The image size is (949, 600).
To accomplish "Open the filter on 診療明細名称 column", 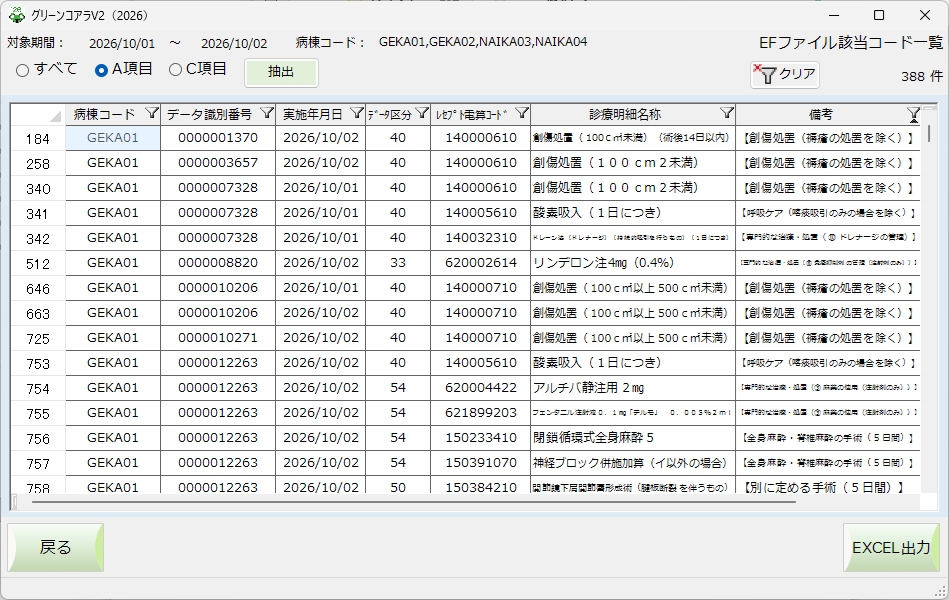I will [727, 113].
